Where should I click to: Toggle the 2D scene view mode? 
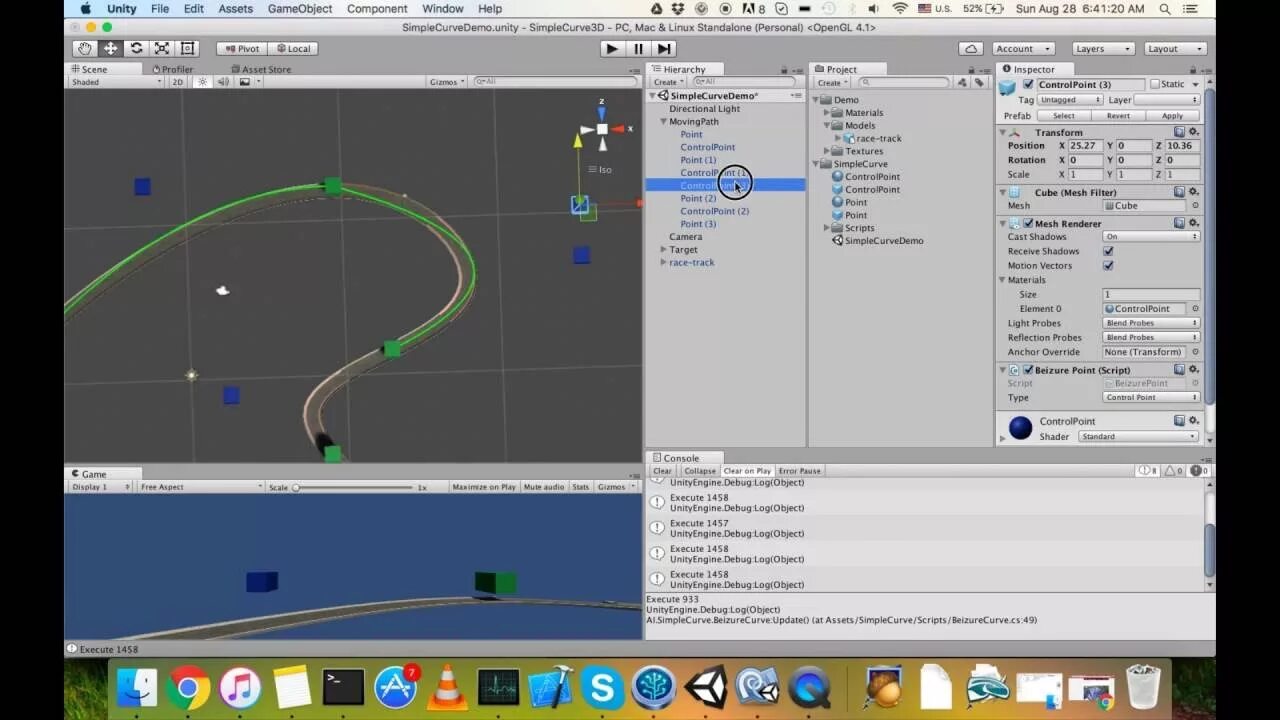point(178,82)
